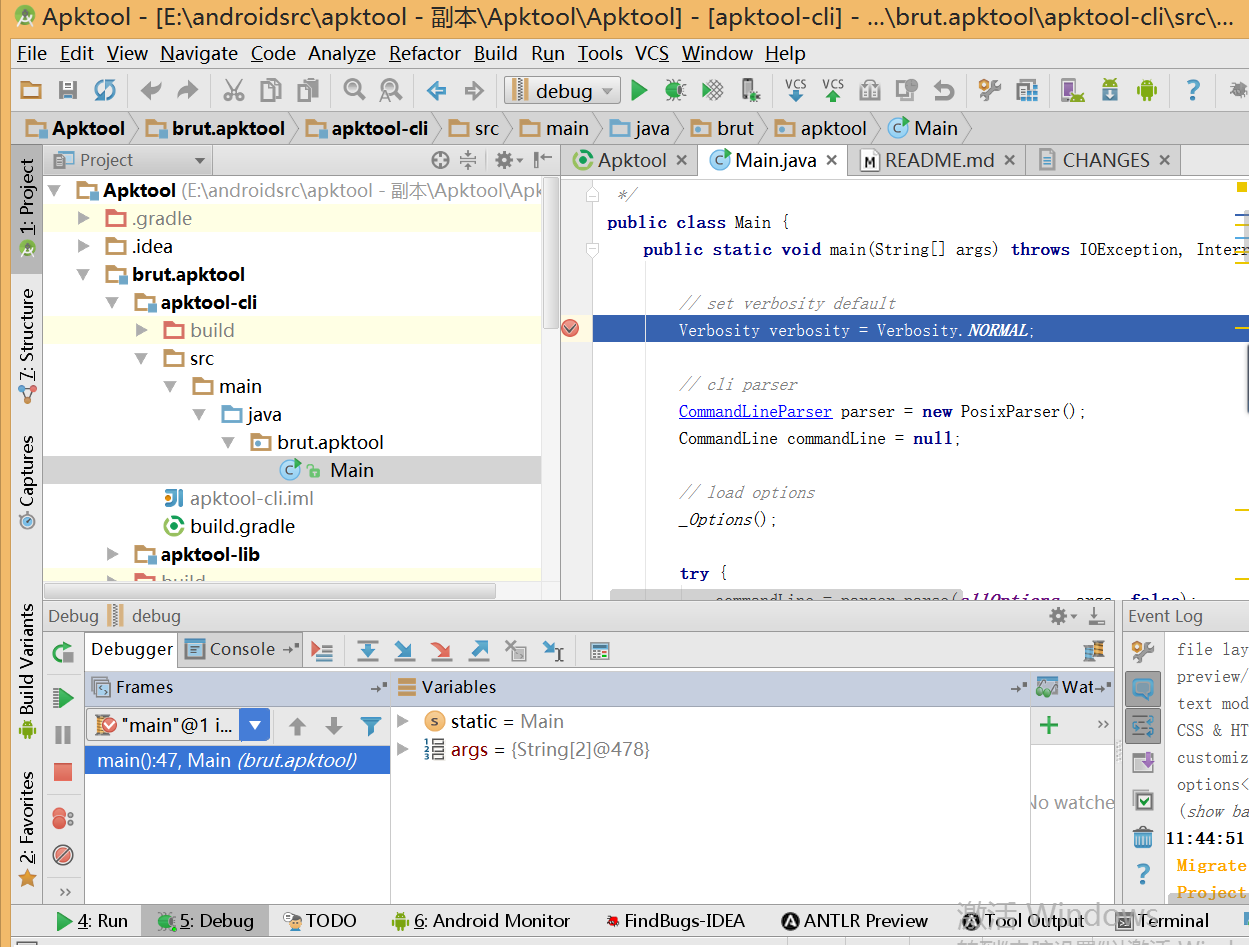Click Evaluate Expression calculator icon
The height and width of the screenshot is (947, 1249).
pyautogui.click(x=600, y=651)
